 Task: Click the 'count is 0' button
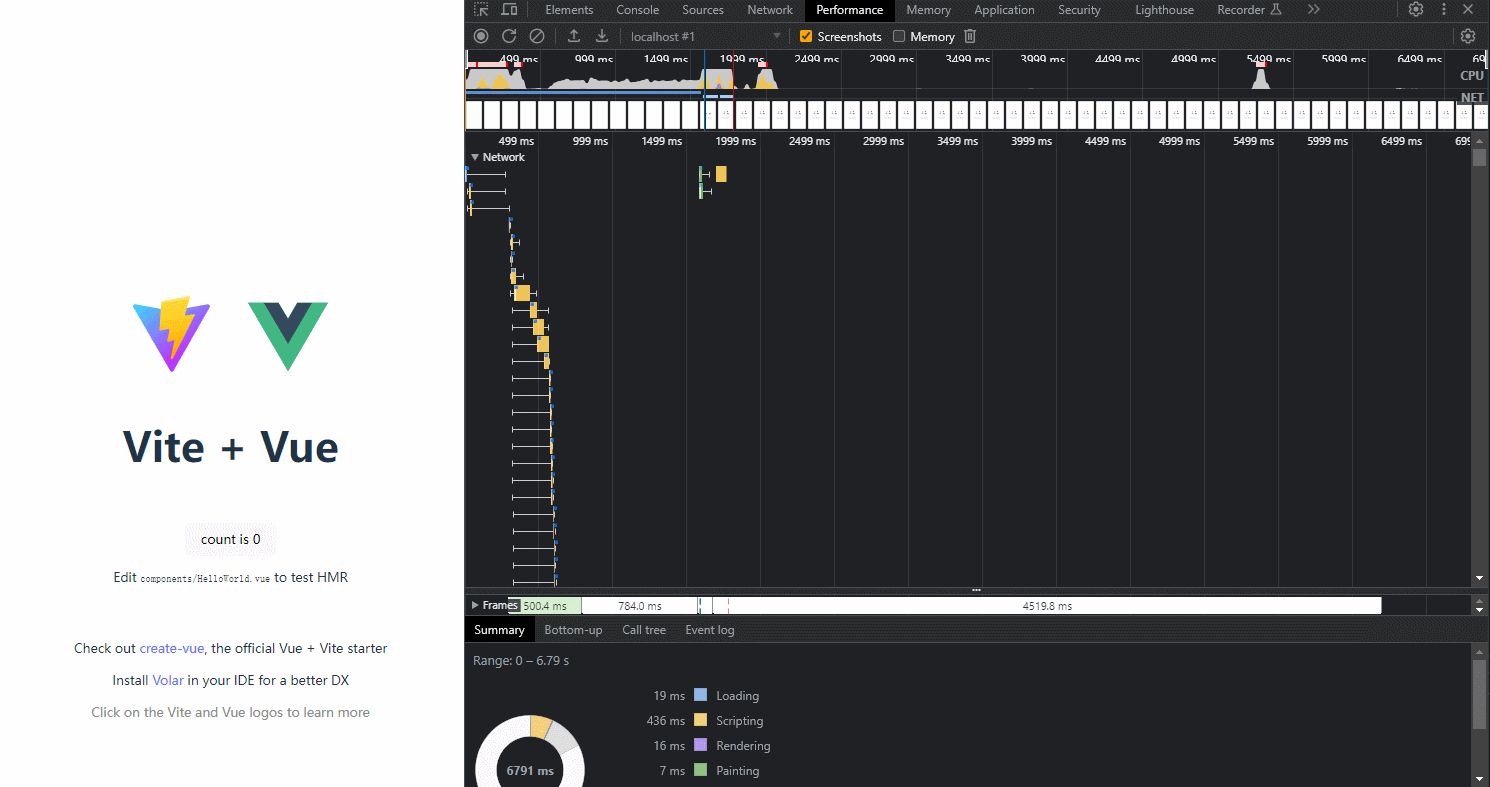coord(231,539)
